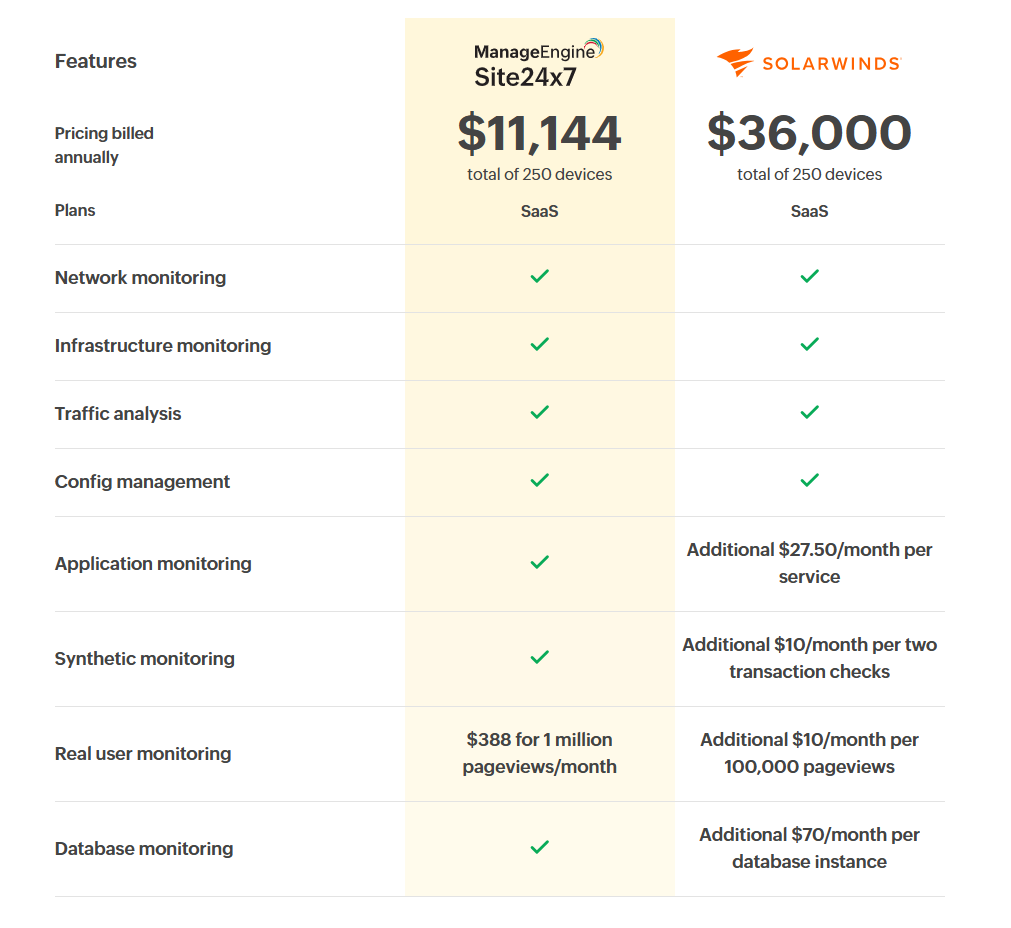Click the $36,000 SolarWinds price

coord(809,134)
